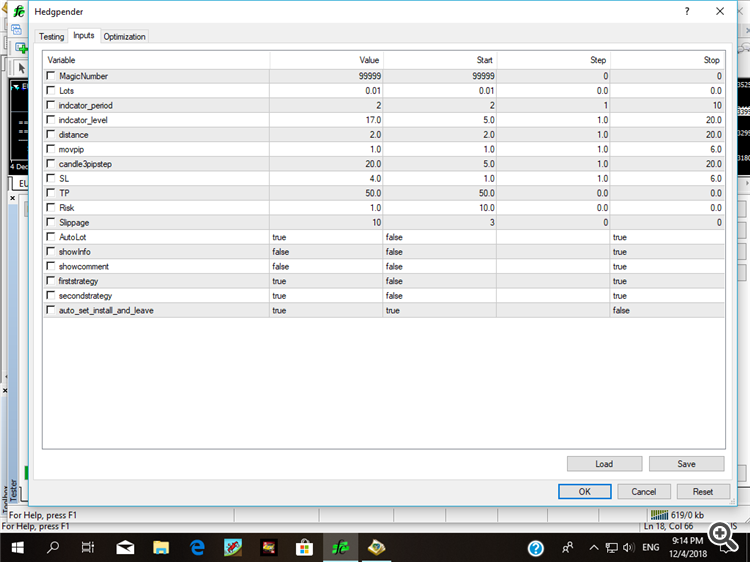Open auto_set_install_and_leave Stop cell showing false
This screenshot has height=562, width=750.
coord(667,310)
